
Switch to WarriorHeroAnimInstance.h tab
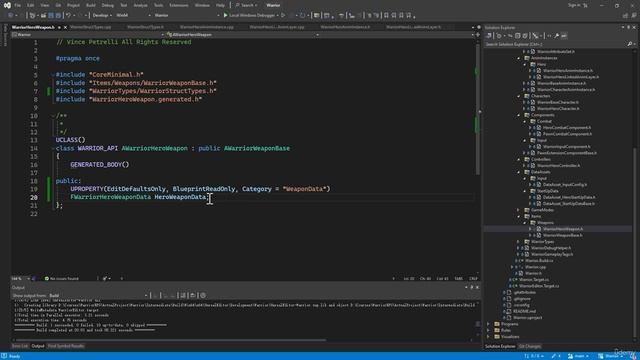345,27
